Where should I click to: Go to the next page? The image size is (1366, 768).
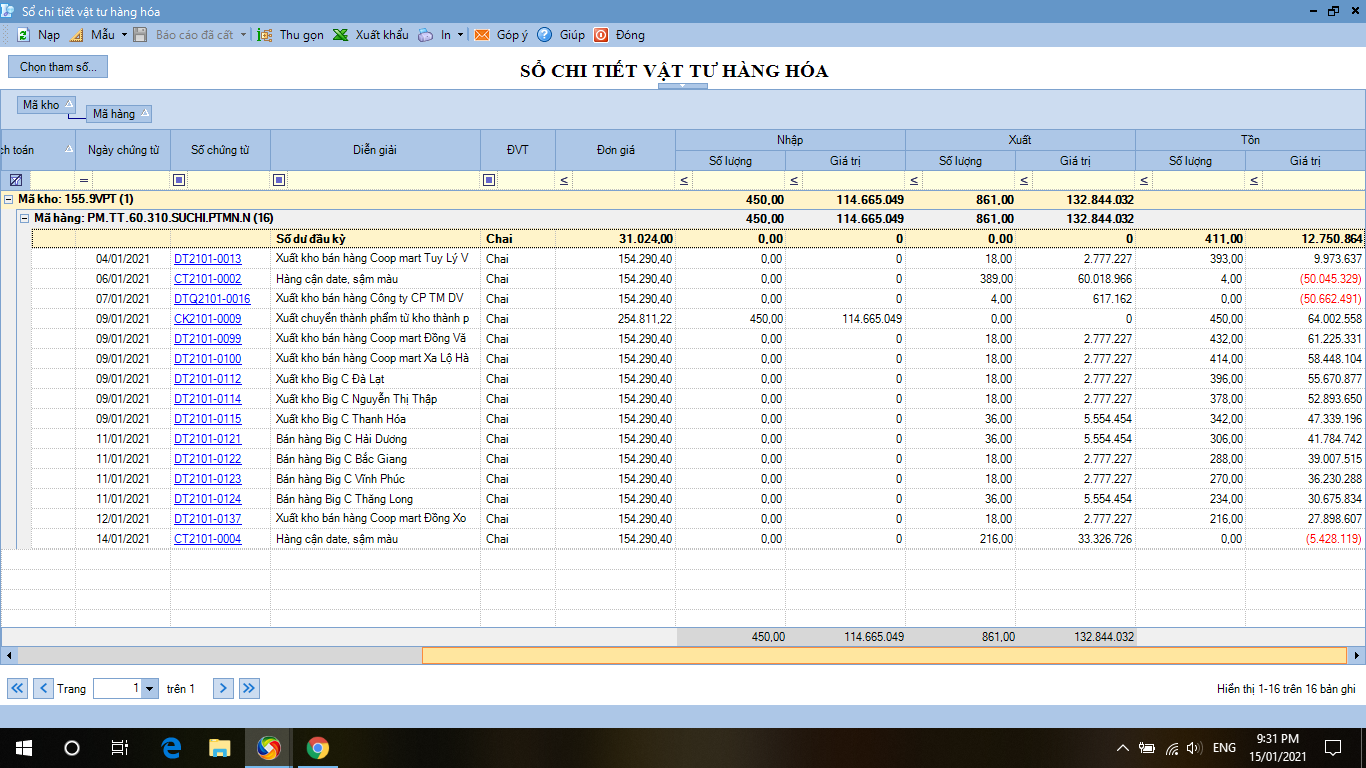223,688
